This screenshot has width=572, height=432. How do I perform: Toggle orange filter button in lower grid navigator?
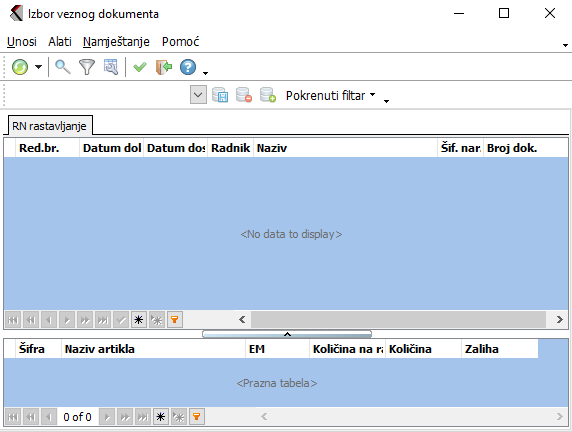(x=197, y=417)
